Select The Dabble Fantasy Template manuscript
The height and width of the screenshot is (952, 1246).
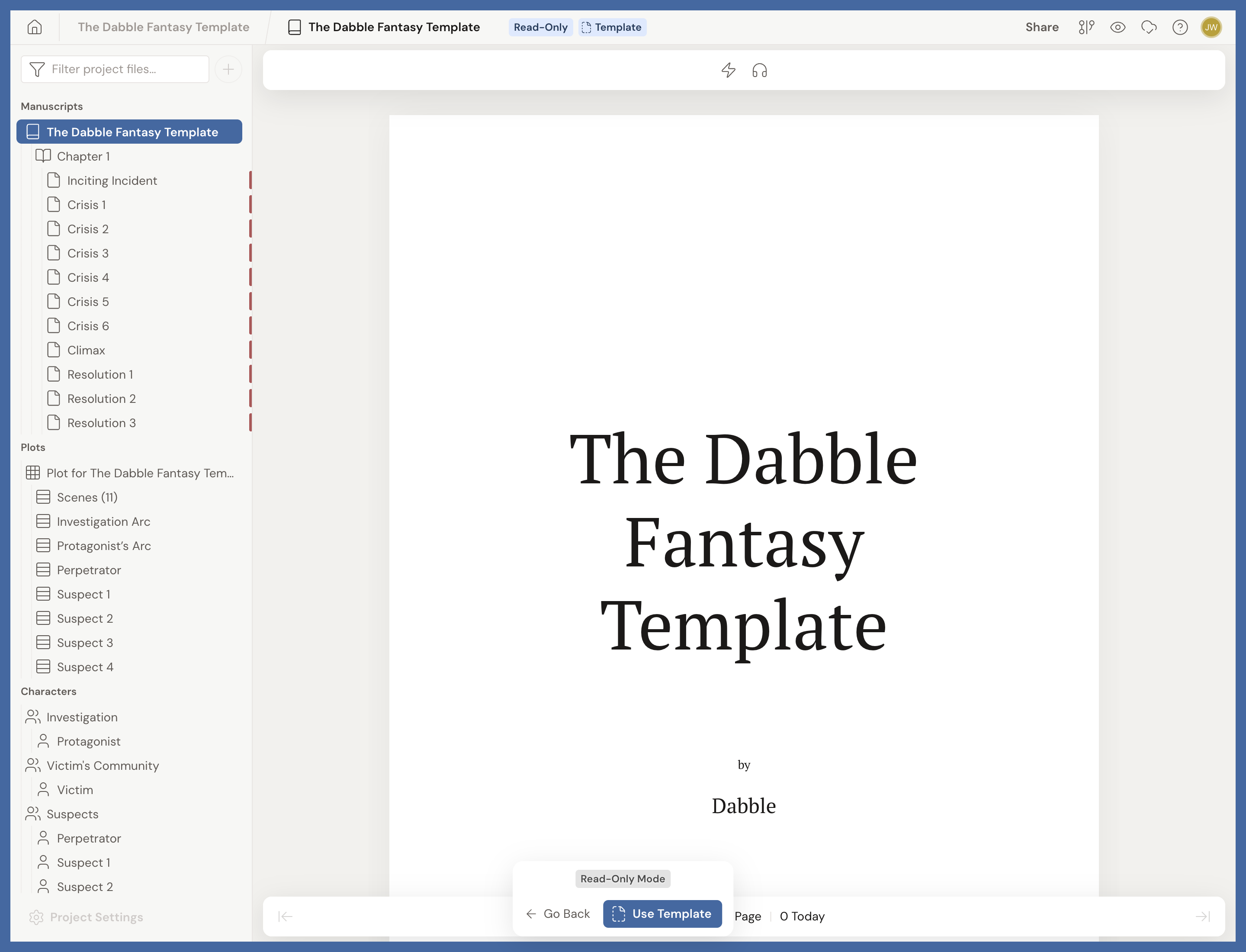(129, 132)
